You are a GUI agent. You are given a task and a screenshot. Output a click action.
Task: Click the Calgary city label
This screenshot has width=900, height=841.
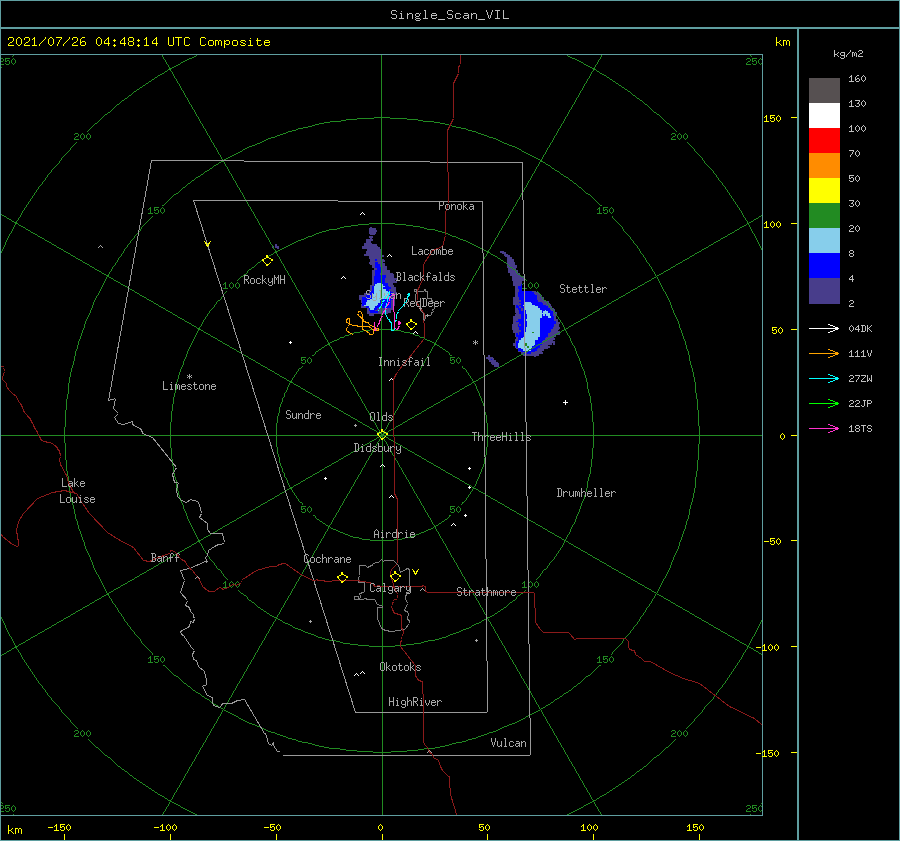click(x=390, y=588)
